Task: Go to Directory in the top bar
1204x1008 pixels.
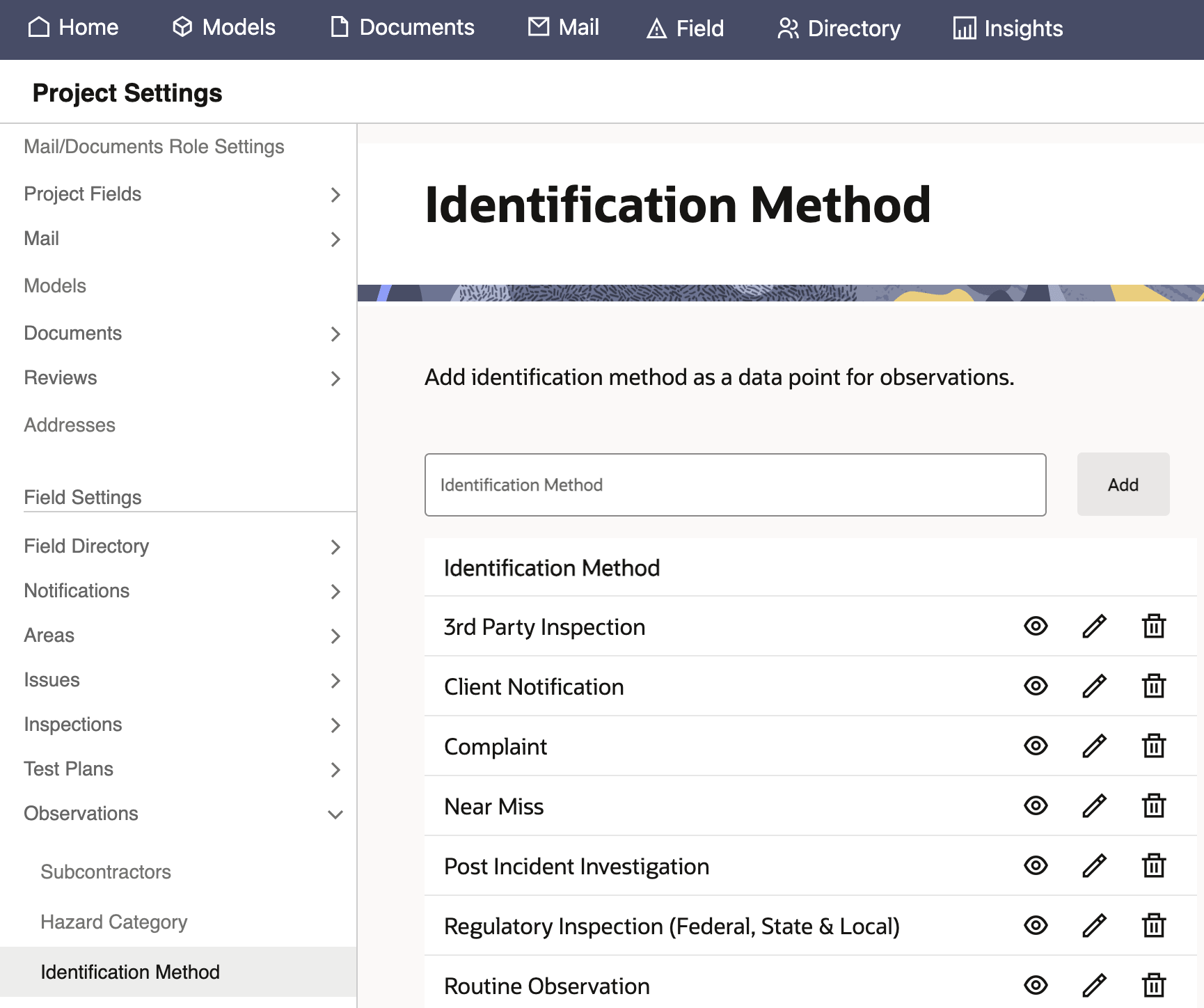Action: (839, 29)
